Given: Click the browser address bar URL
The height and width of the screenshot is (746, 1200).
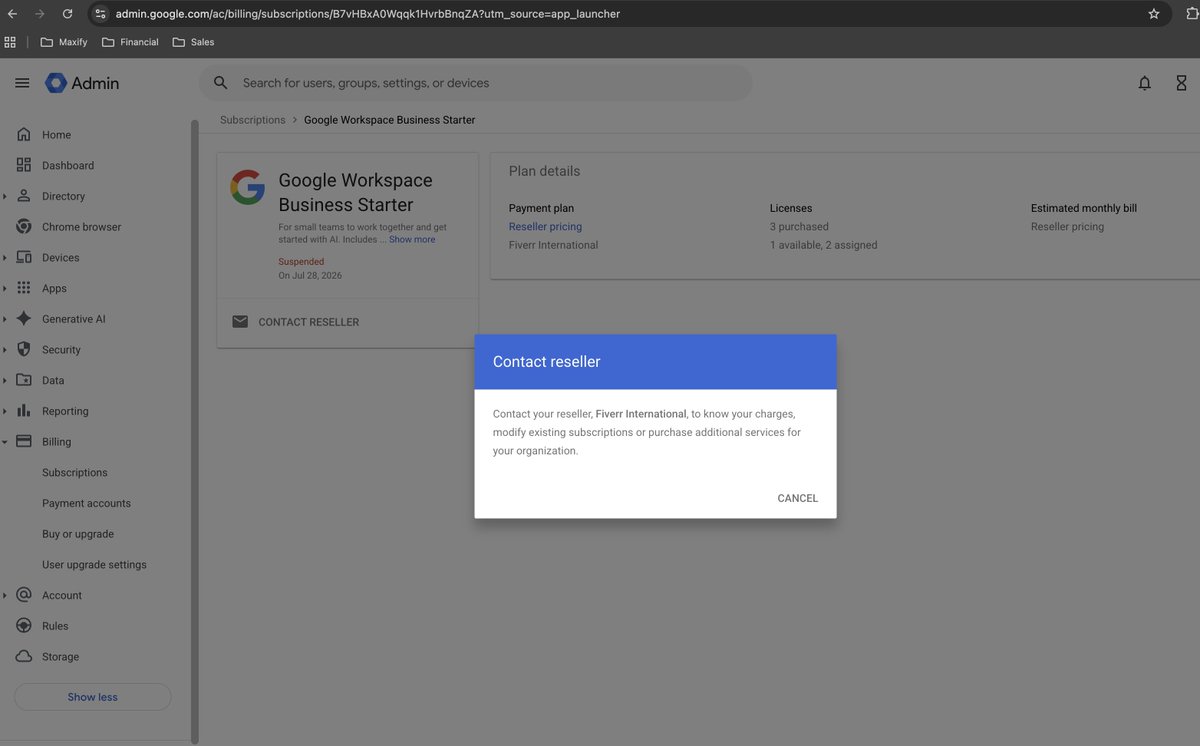Looking at the screenshot, I should [368, 14].
